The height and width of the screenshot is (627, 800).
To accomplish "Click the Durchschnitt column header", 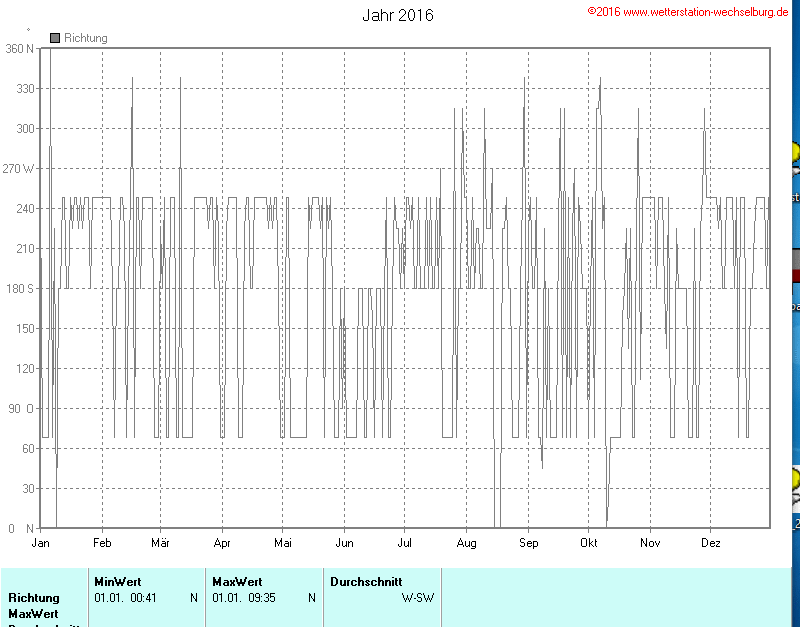I will [x=366, y=582].
